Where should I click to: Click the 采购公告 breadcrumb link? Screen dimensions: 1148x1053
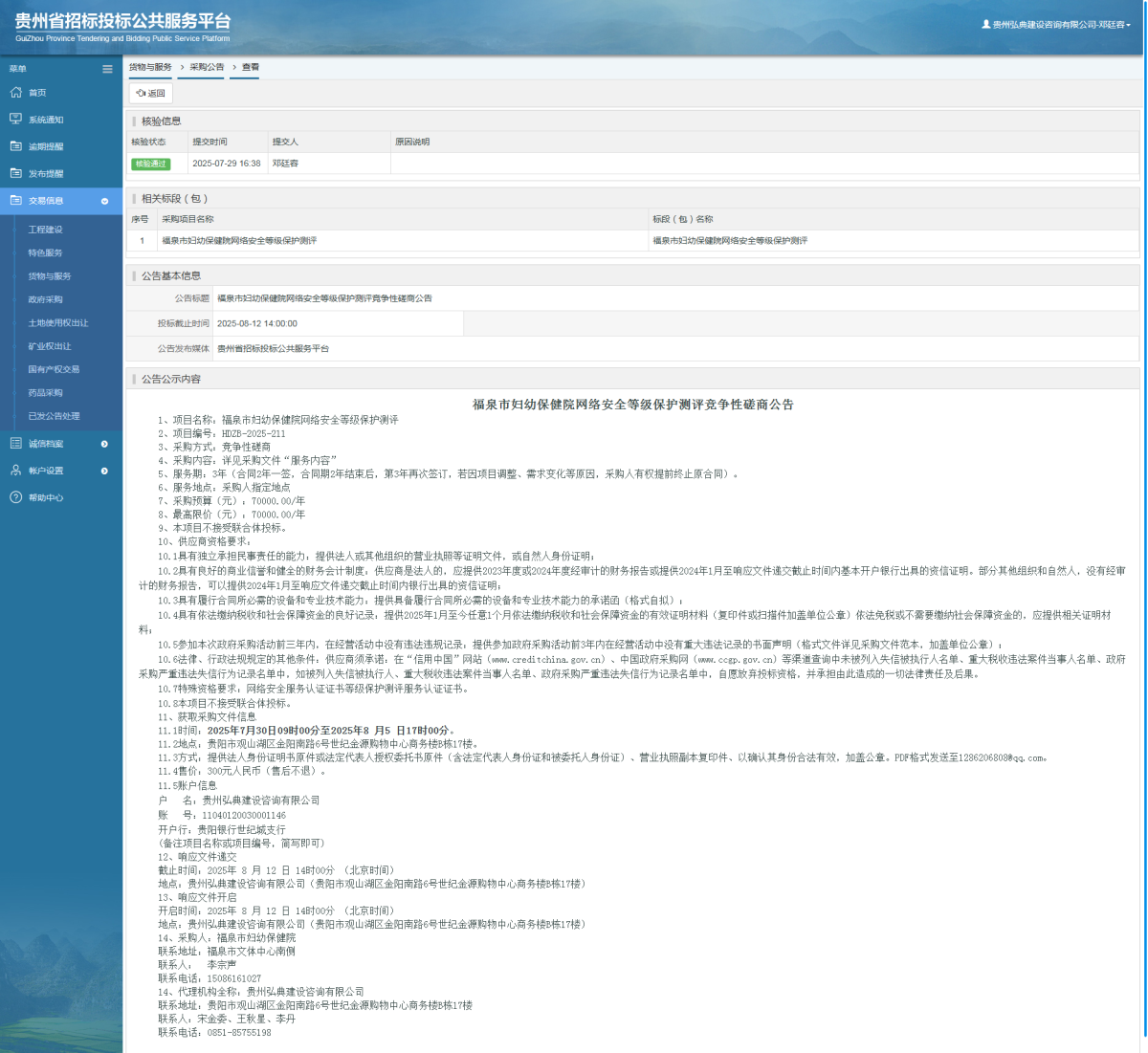click(x=207, y=68)
